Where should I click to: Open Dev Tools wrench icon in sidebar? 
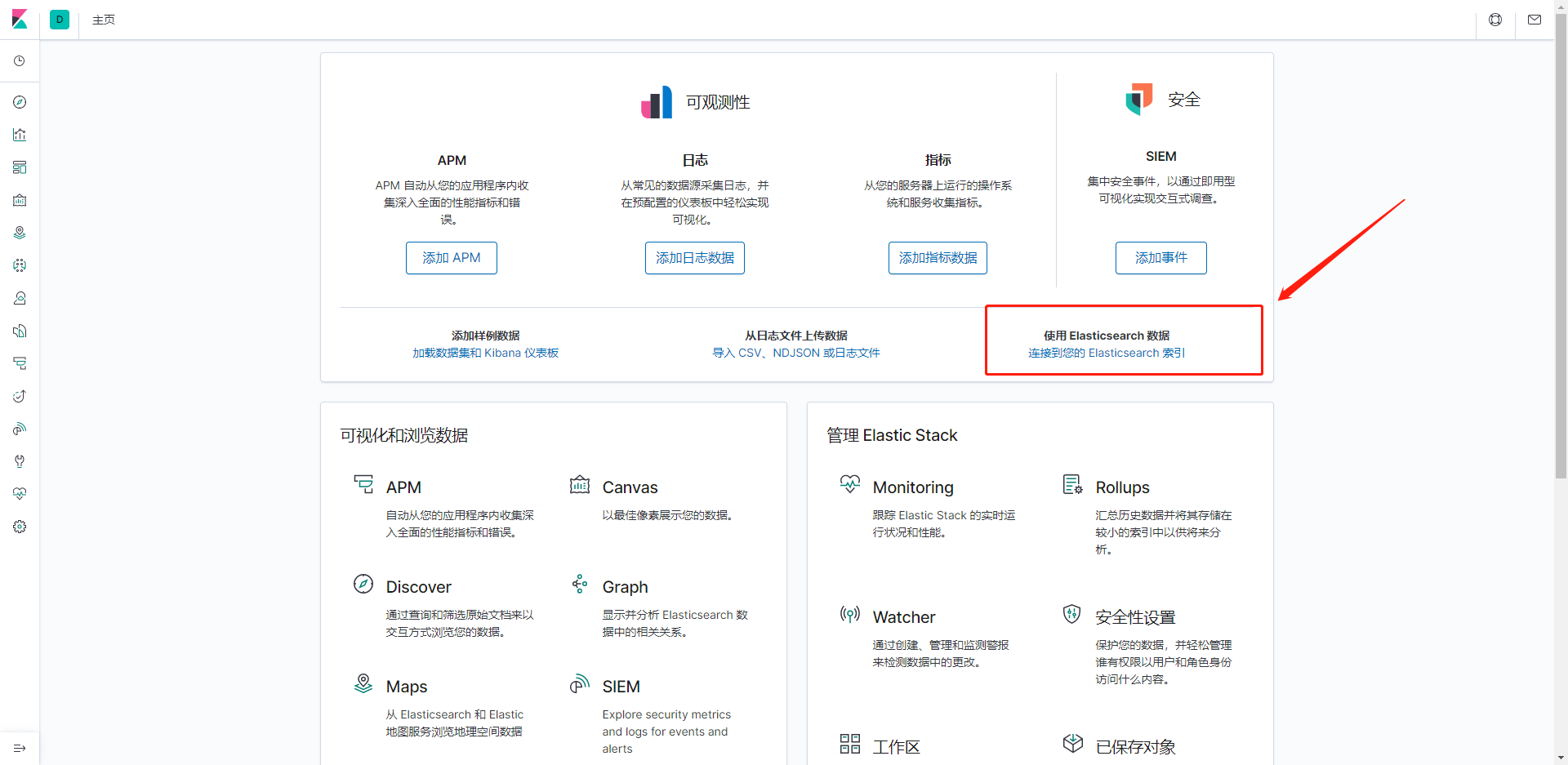click(20, 461)
